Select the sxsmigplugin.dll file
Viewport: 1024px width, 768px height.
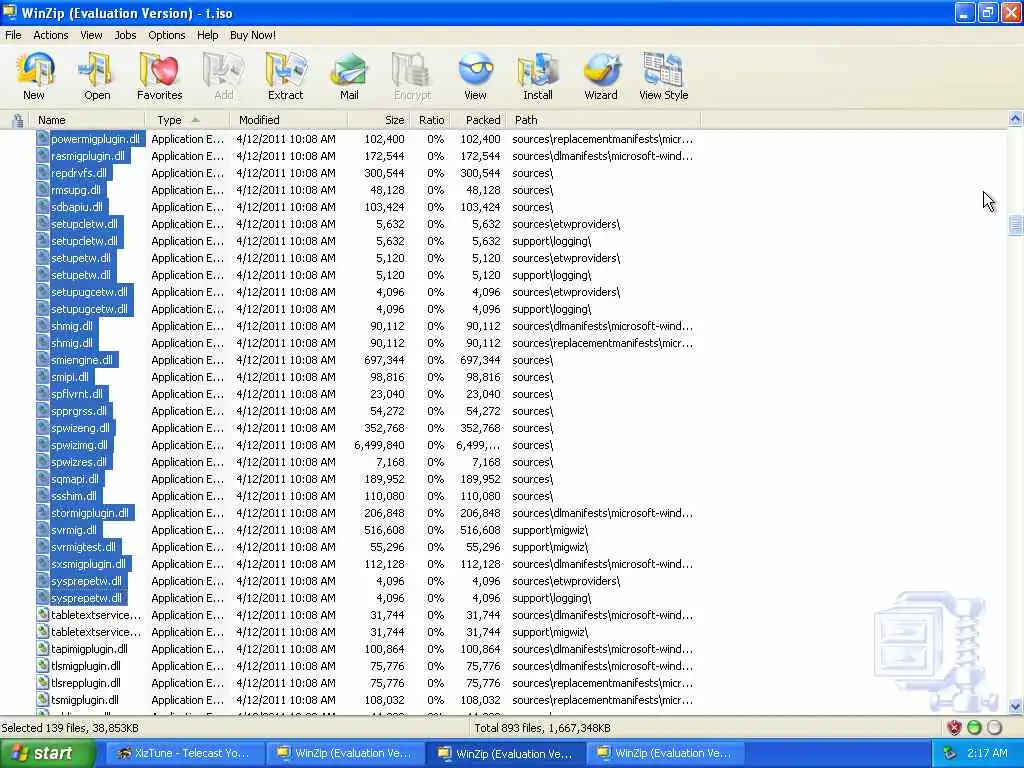89,563
